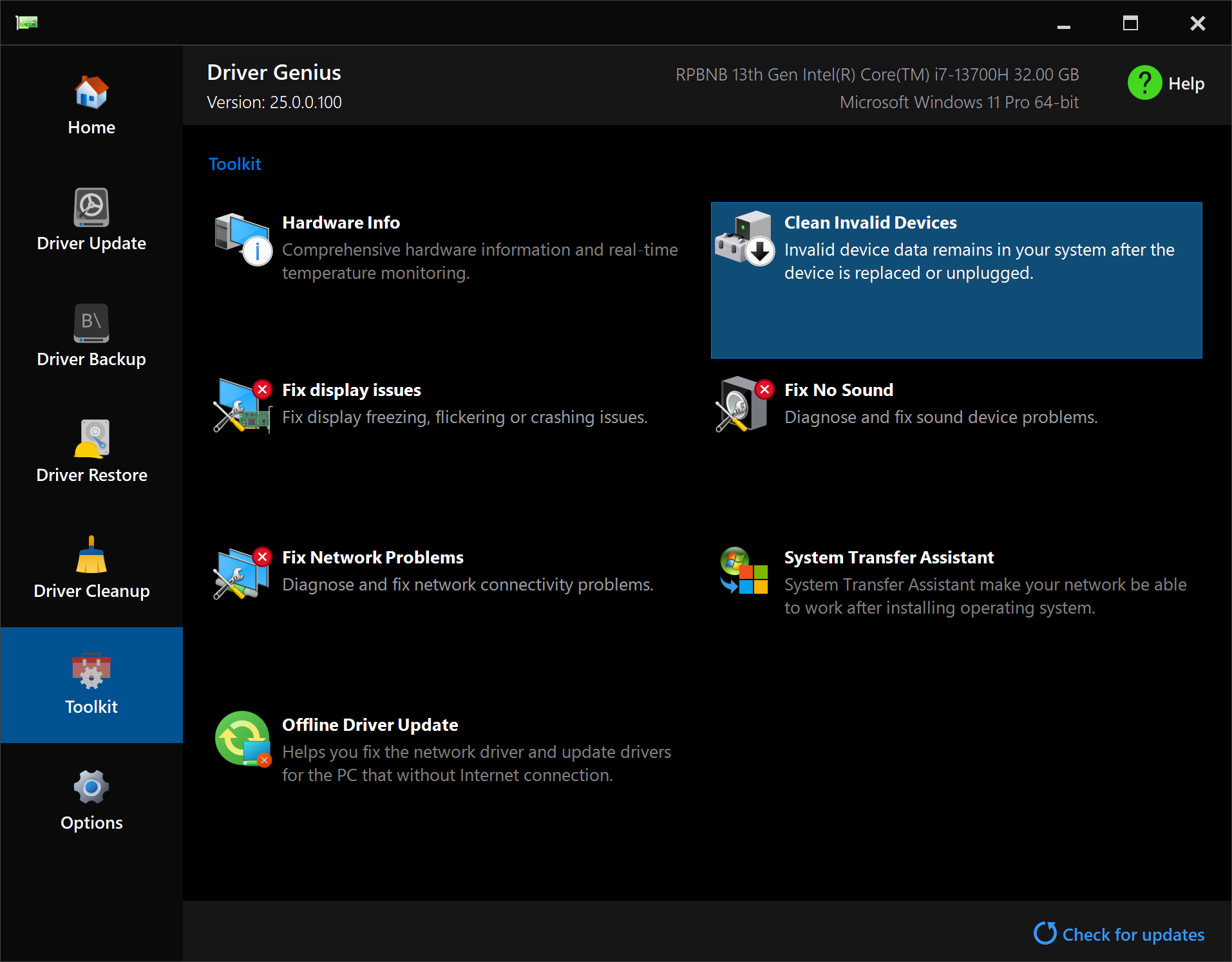
Task: Select Driver Restore in the sidebar
Action: [91, 452]
